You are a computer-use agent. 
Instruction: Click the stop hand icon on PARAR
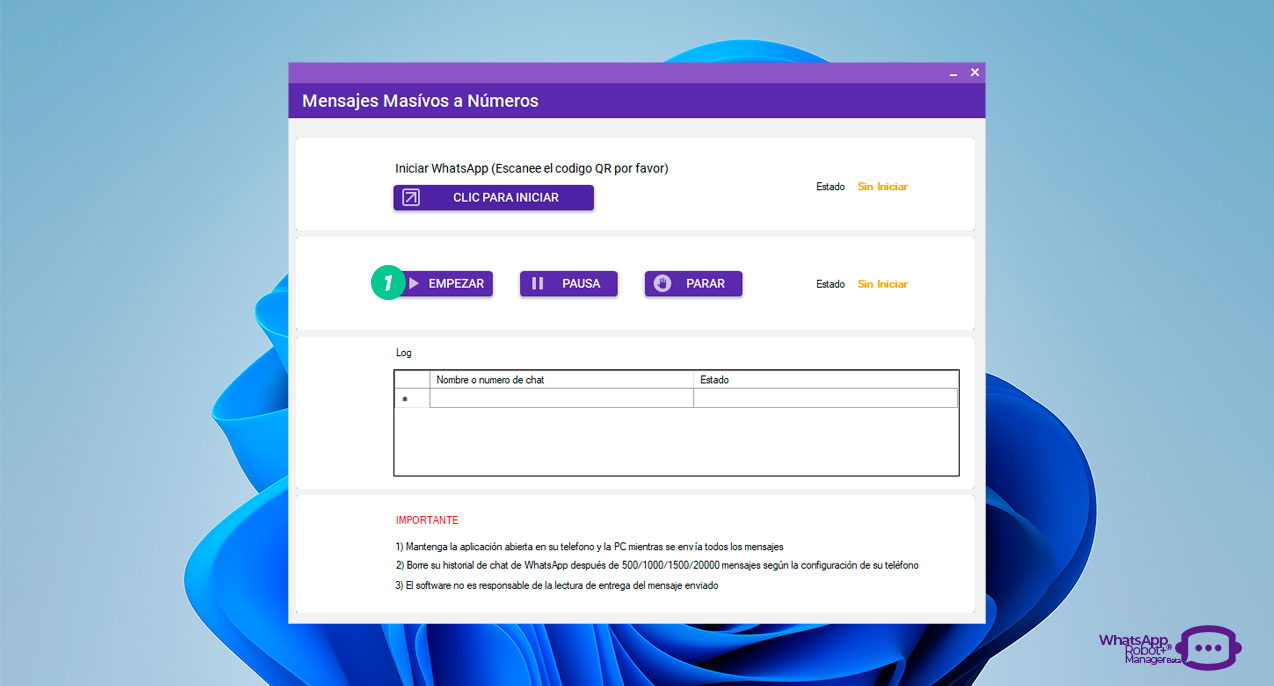click(x=662, y=284)
